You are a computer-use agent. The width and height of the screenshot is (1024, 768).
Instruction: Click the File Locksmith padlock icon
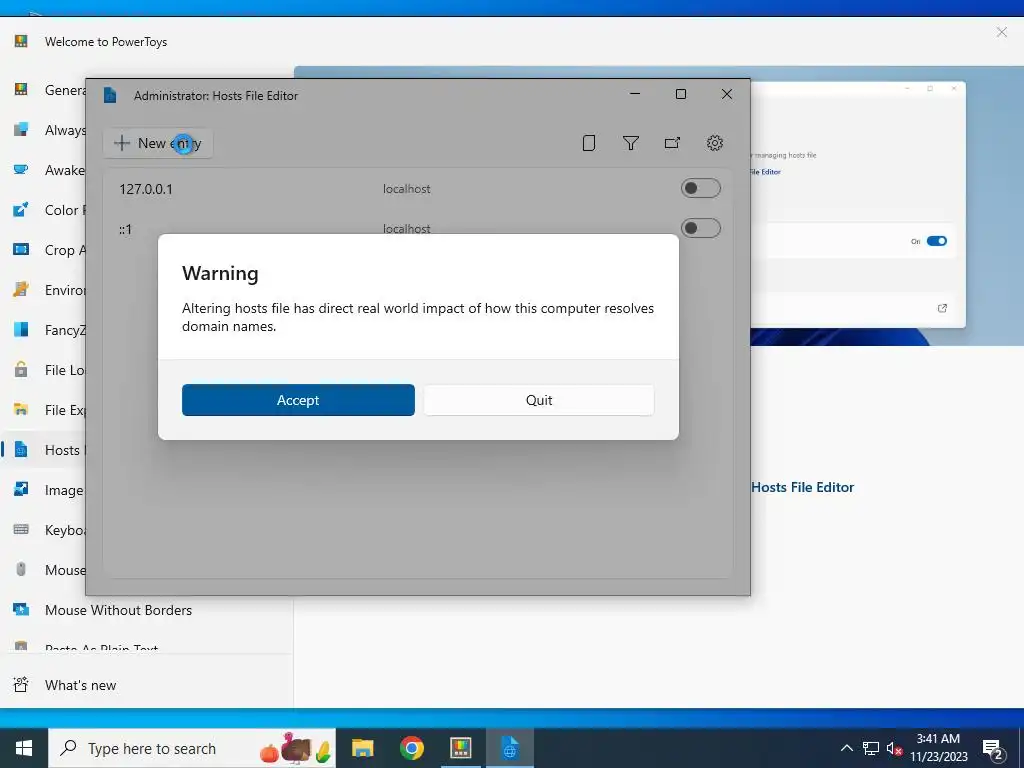[x=21, y=370]
